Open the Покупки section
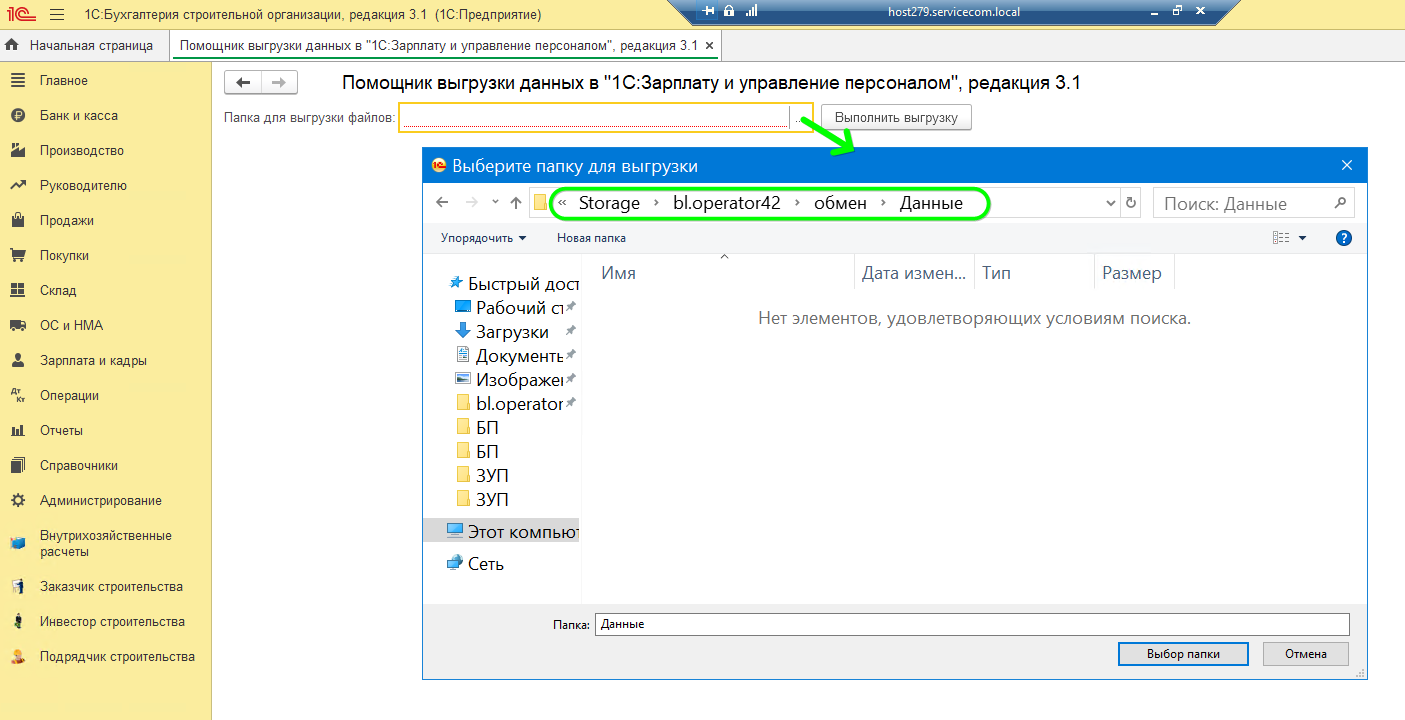Image resolution: width=1405 pixels, height=720 pixels. (64, 256)
